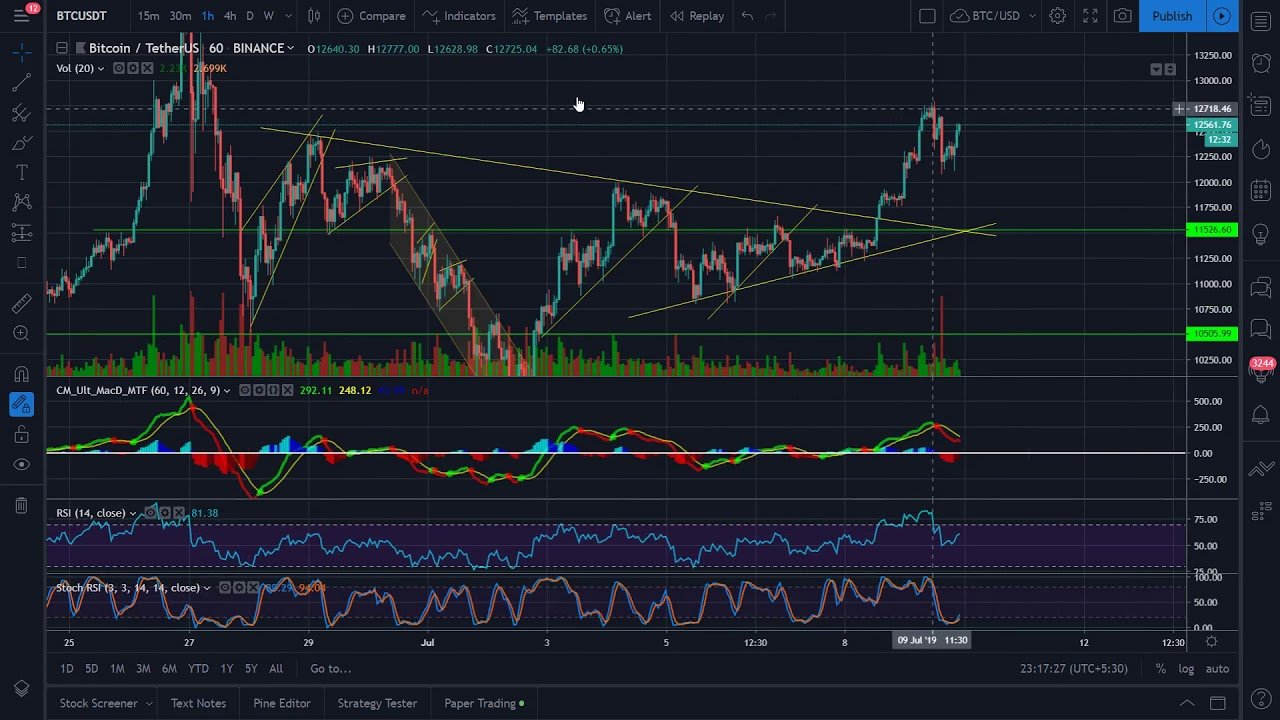Expand the Stoch RSI legend chevron
The width and height of the screenshot is (1280, 720).
pos(208,588)
